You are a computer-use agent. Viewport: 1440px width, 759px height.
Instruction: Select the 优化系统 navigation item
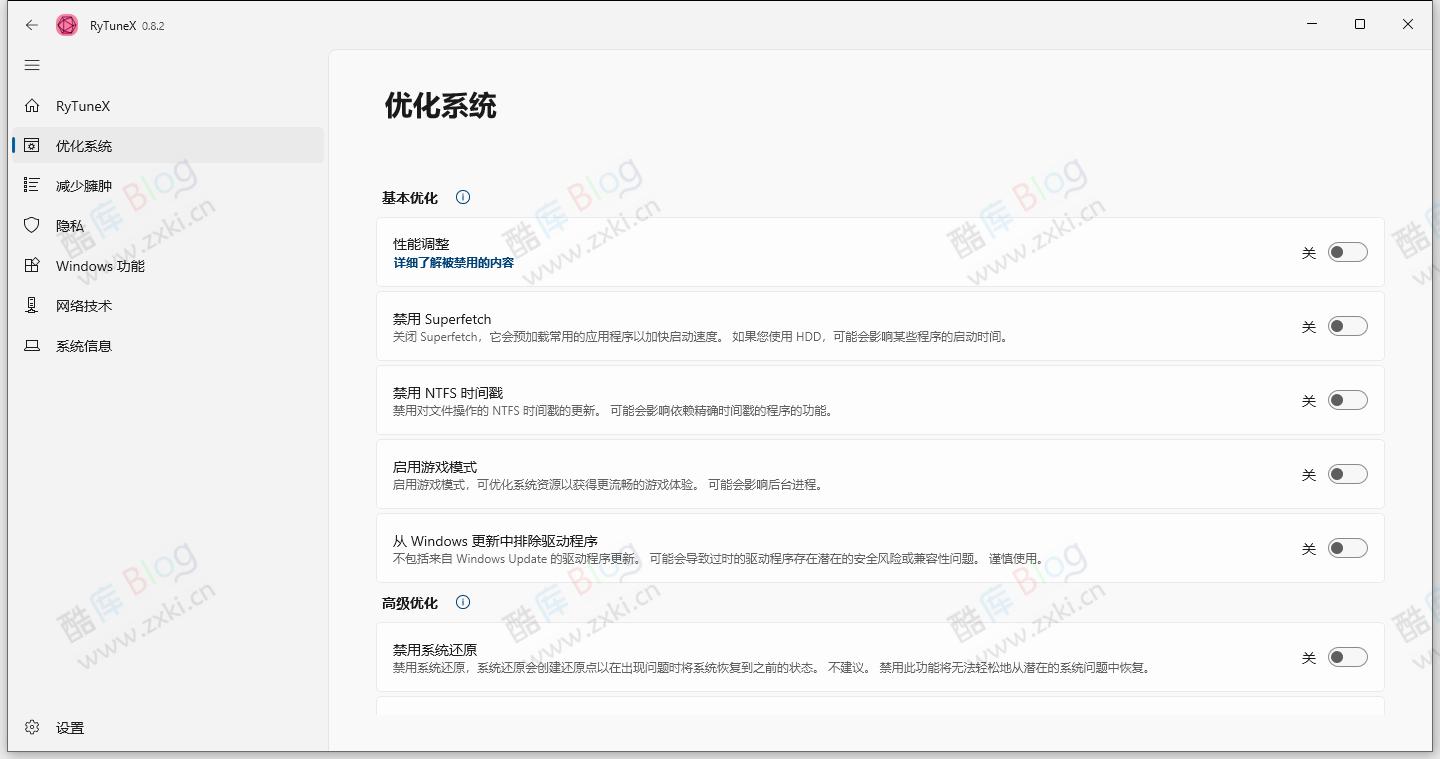click(x=84, y=145)
